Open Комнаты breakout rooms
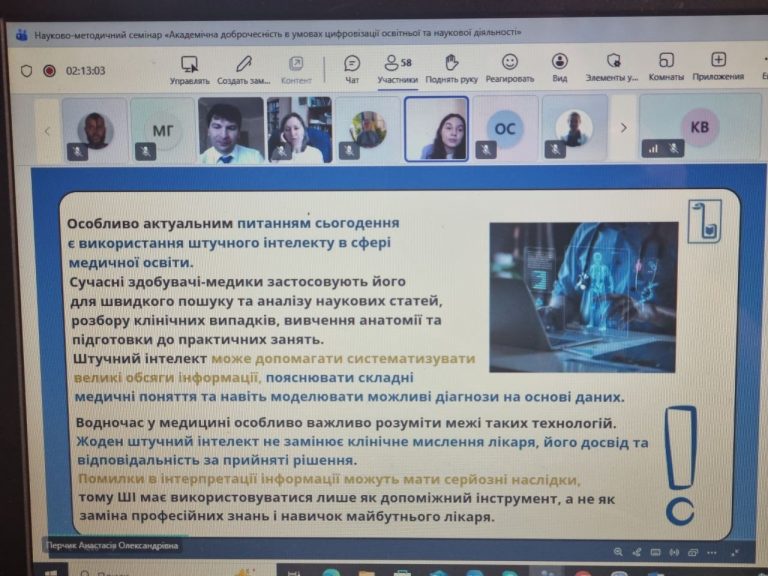 point(666,67)
